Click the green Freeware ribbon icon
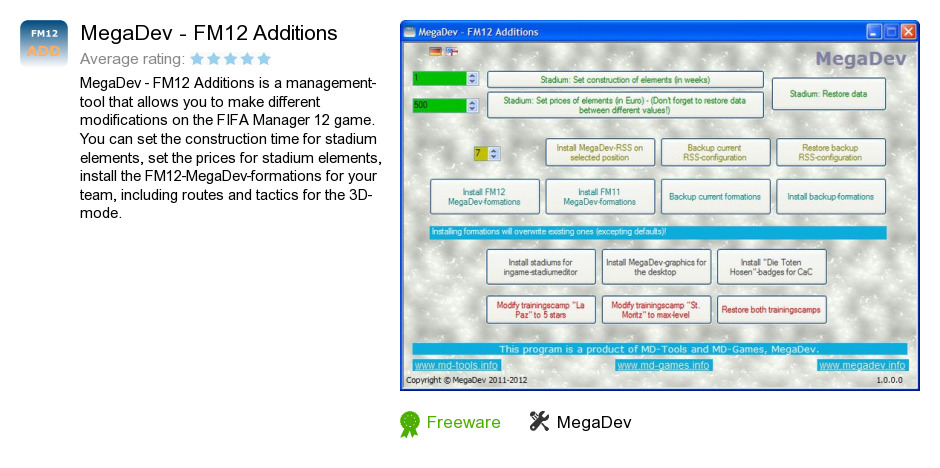The height and width of the screenshot is (468, 940). coord(409,424)
